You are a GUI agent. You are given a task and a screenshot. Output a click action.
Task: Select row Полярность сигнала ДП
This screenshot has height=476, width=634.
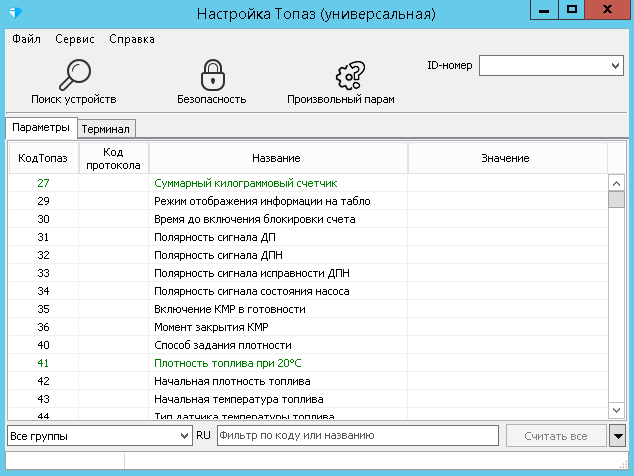[308, 237]
